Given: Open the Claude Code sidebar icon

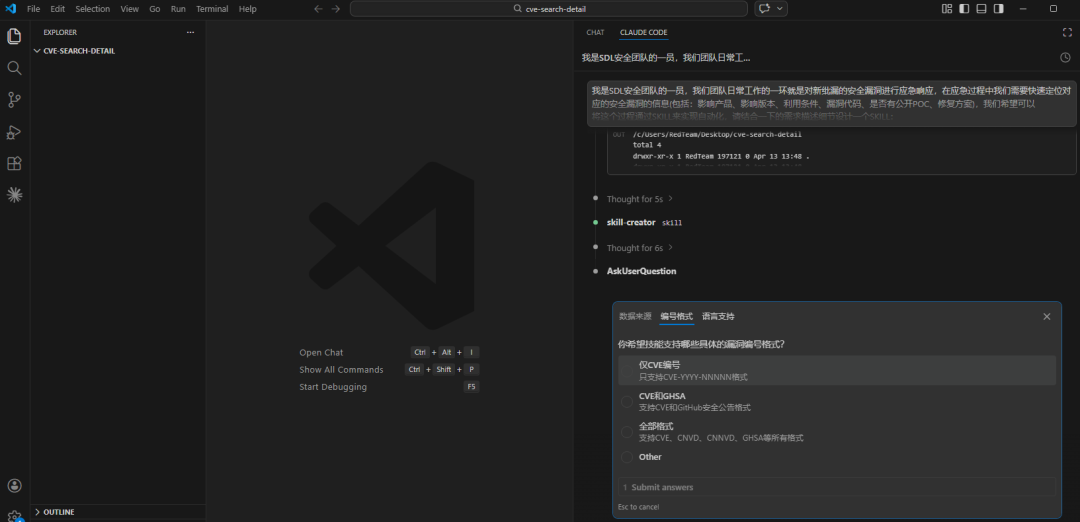Looking at the screenshot, I should pos(14,195).
